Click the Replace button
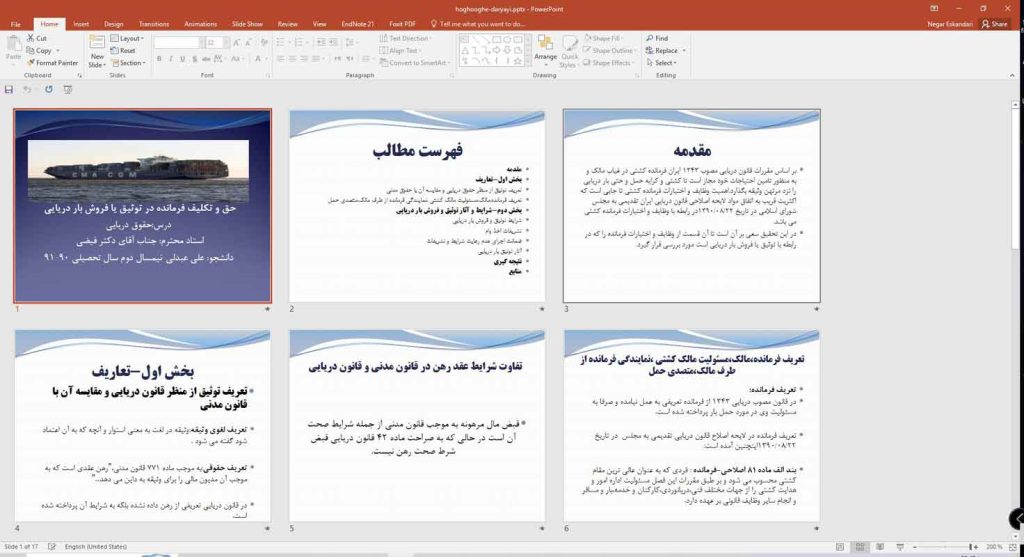 click(x=662, y=50)
